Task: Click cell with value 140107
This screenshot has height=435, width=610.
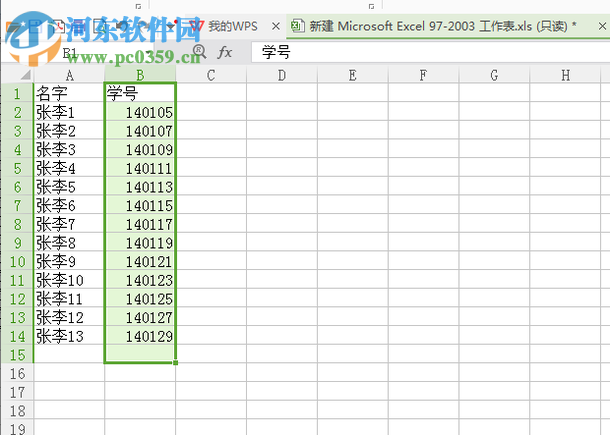Action: (140, 131)
